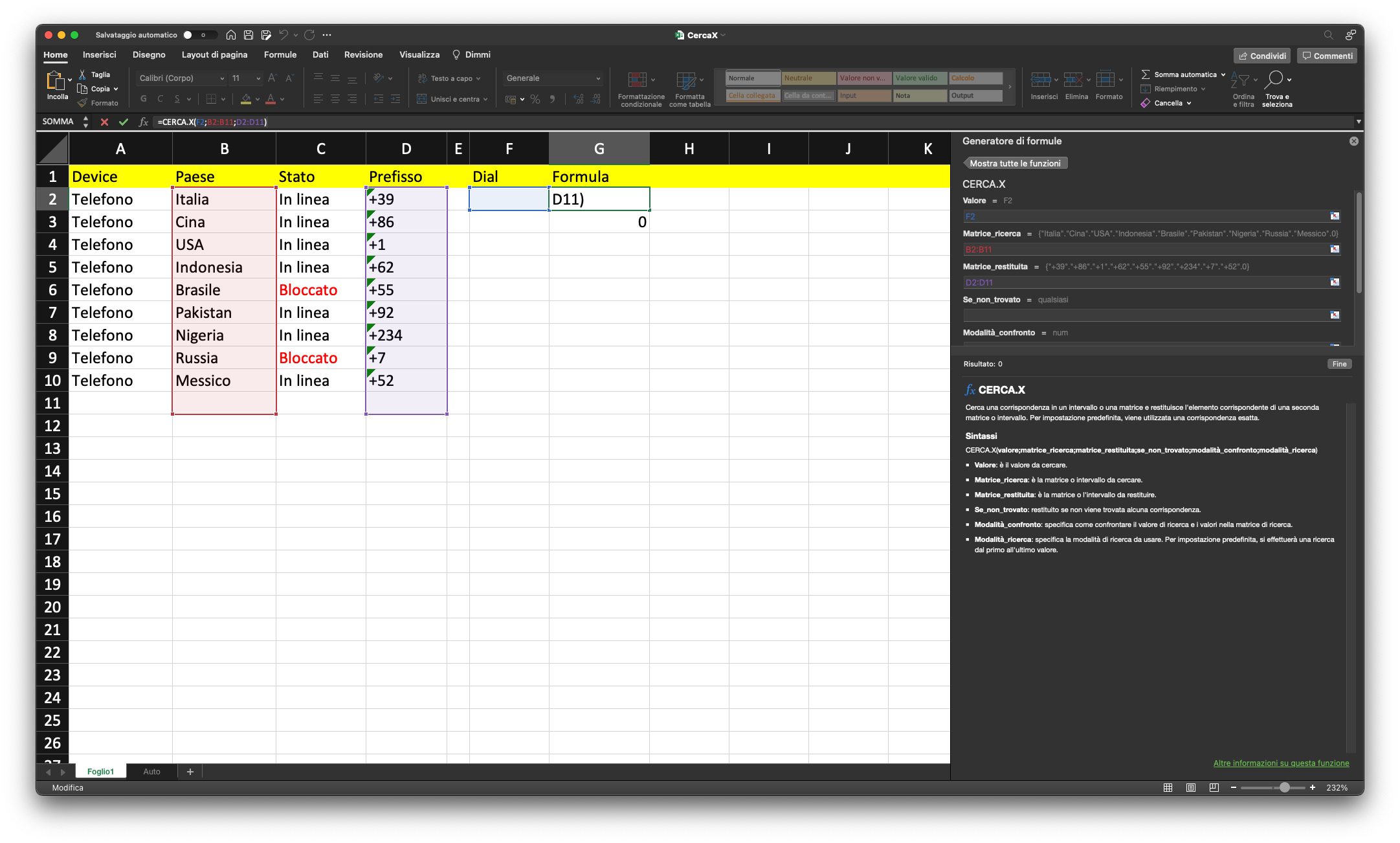The image size is (1400, 843).
Task: Open the Unisci e centra dropdown arrow
Action: tap(485, 99)
